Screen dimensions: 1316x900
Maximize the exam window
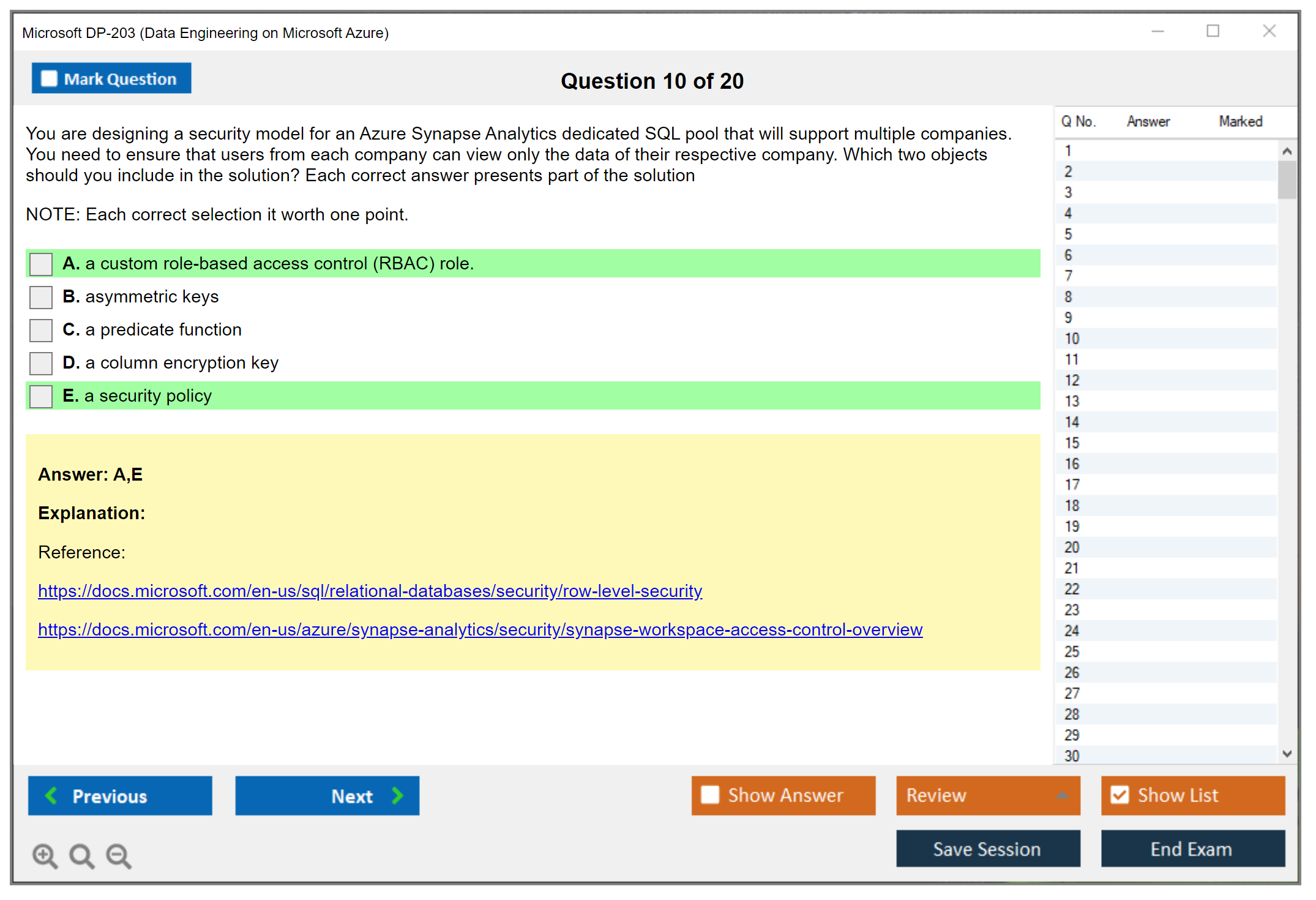[x=1213, y=31]
